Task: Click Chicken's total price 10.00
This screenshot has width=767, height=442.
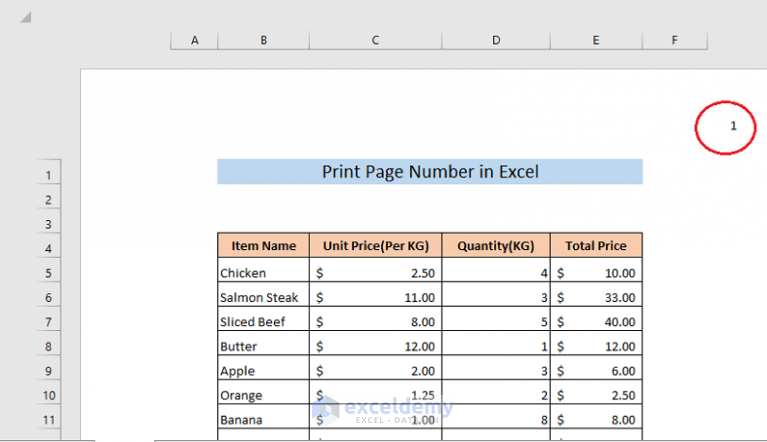Action: pyautogui.click(x=596, y=270)
